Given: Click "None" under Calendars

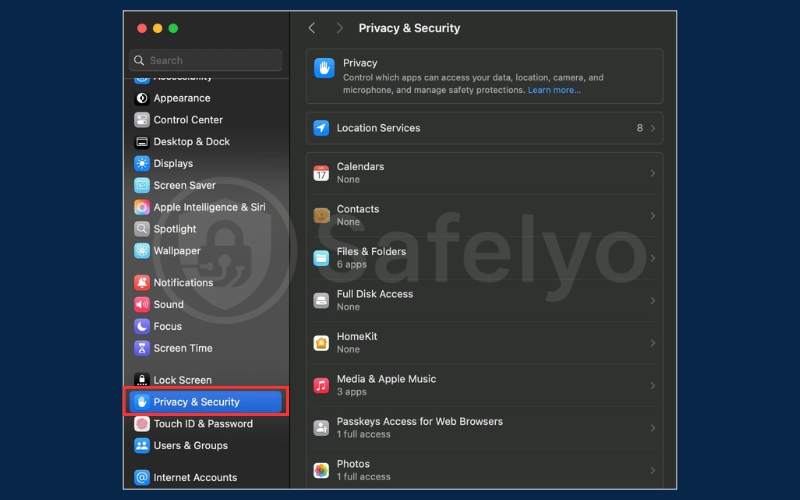Looking at the screenshot, I should point(348,180).
